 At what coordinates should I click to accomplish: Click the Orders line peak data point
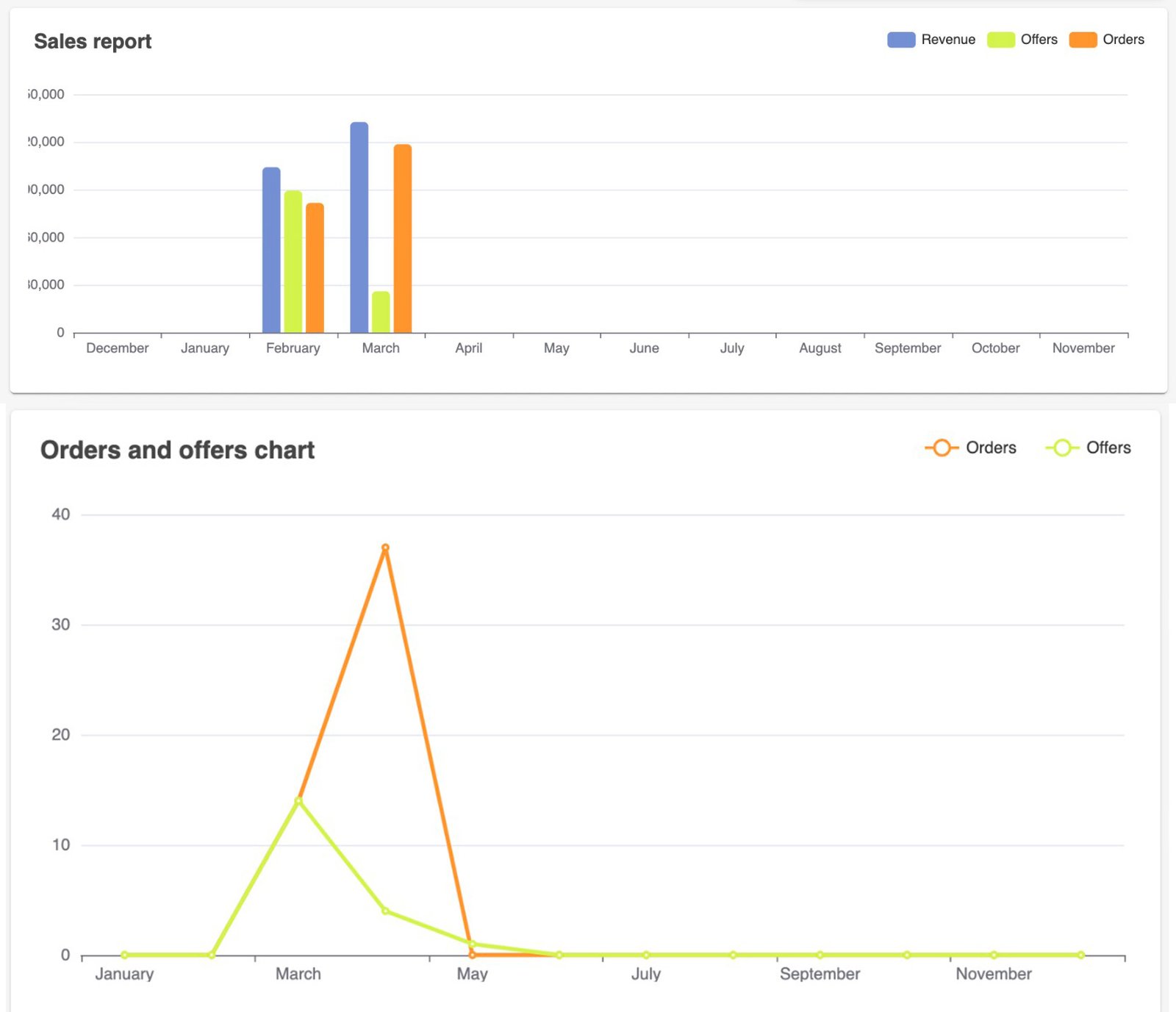pos(385,548)
